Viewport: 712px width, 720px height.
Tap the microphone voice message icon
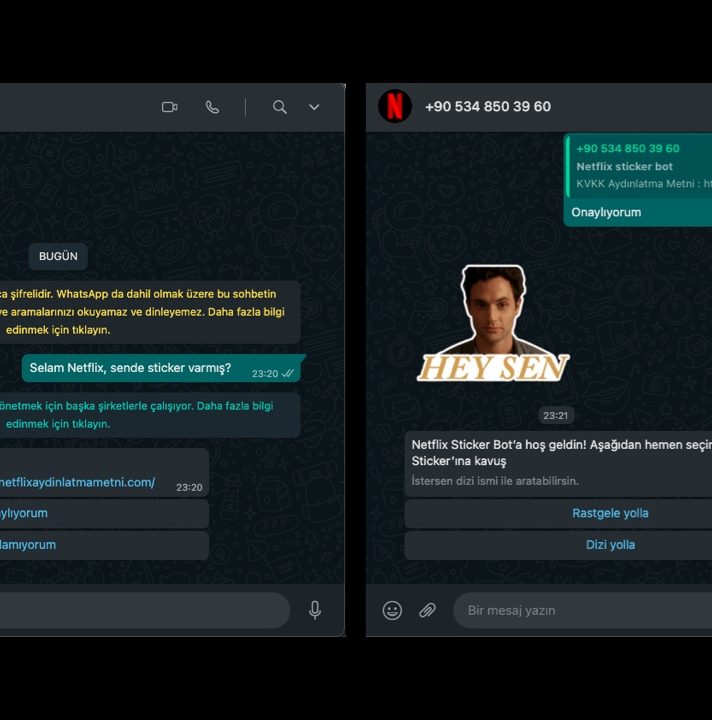[315, 610]
